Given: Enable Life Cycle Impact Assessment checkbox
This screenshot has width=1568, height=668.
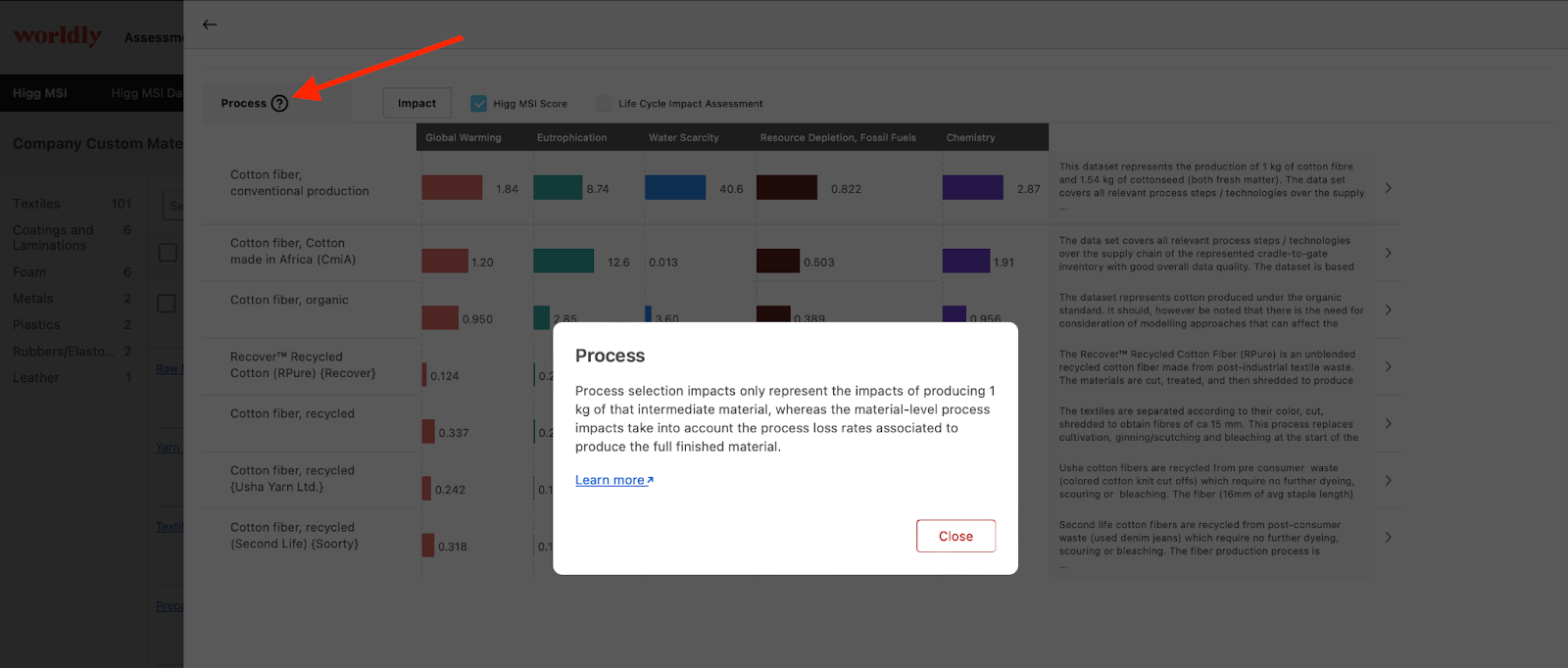Looking at the screenshot, I should pyautogui.click(x=604, y=103).
